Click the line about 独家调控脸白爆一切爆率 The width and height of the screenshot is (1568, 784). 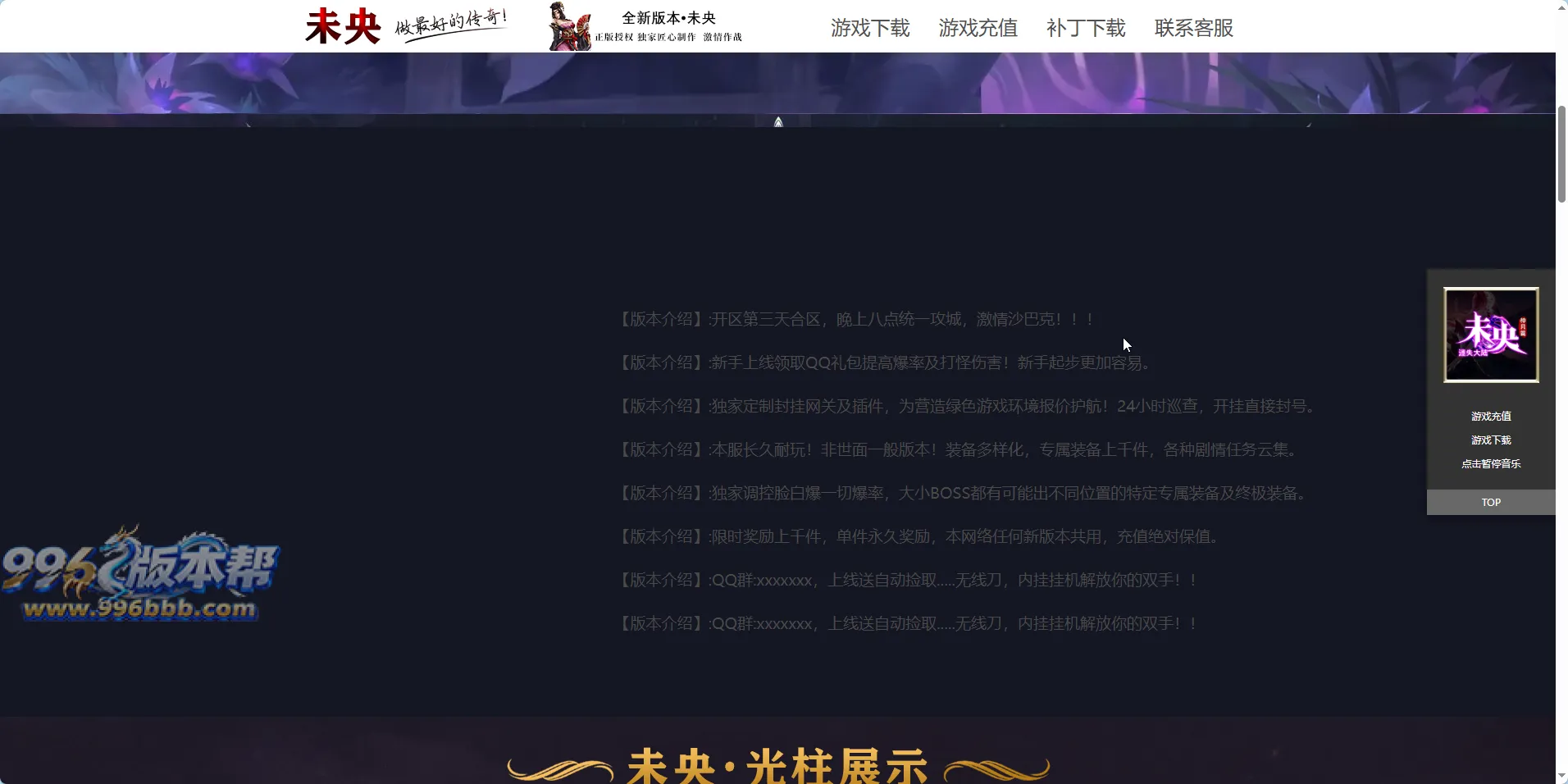pos(964,493)
